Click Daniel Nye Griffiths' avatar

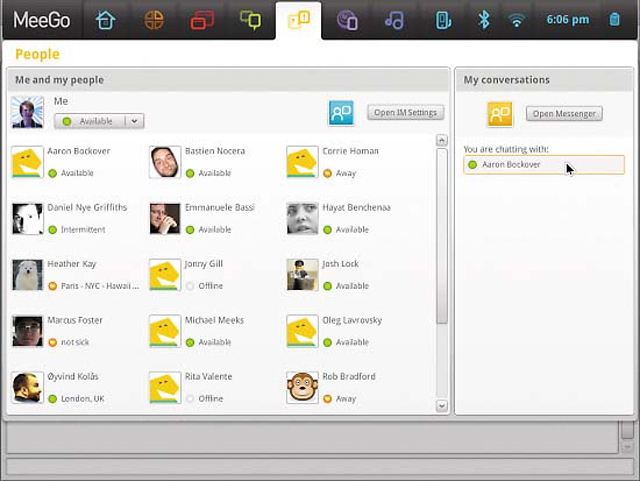(27, 218)
